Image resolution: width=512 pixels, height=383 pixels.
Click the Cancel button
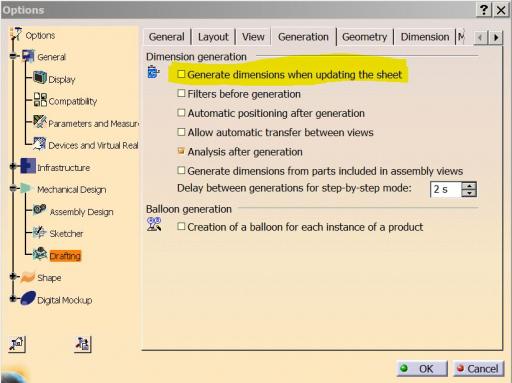(x=479, y=369)
